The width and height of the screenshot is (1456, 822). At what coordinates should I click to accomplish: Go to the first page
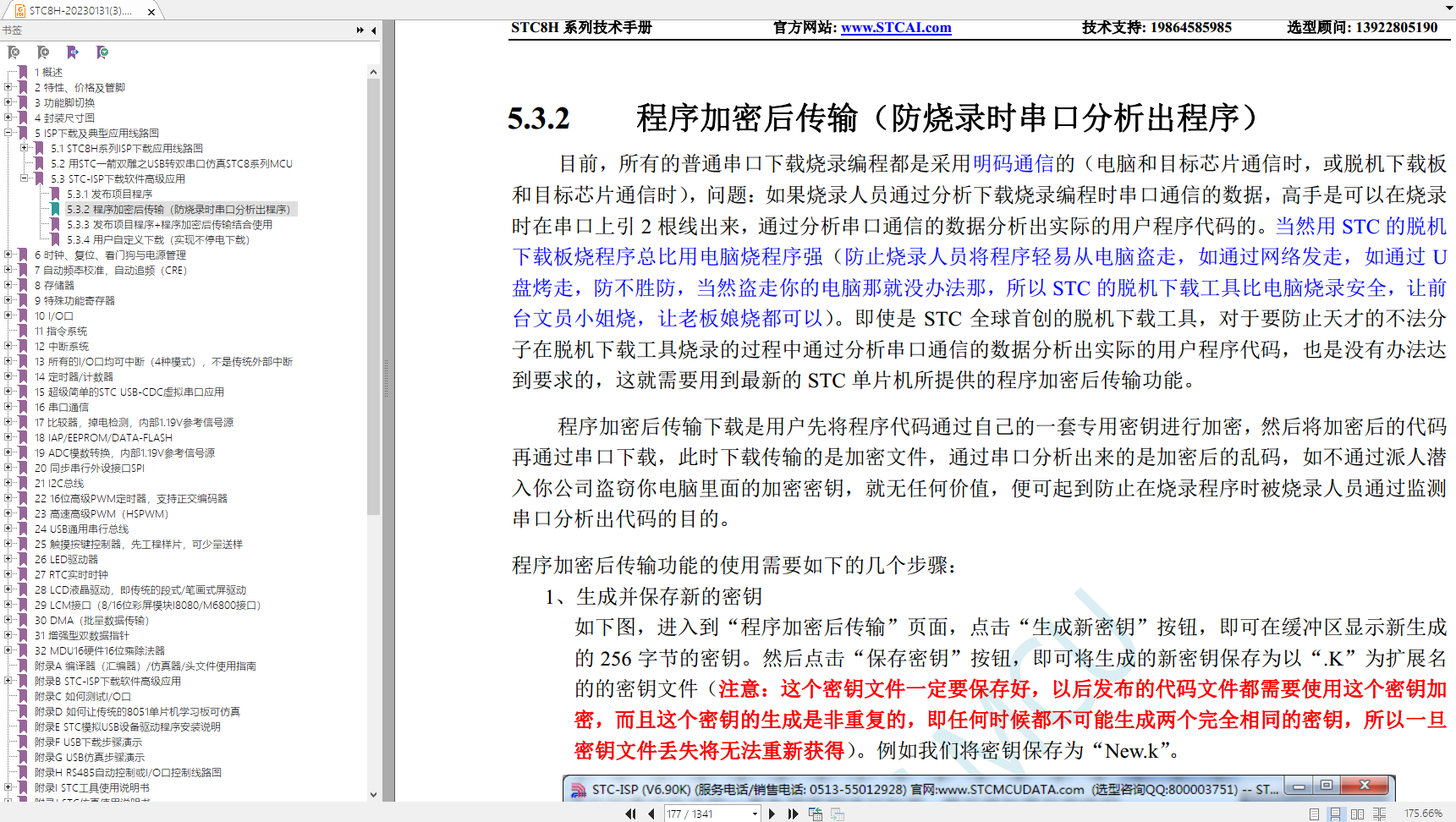tap(630, 814)
